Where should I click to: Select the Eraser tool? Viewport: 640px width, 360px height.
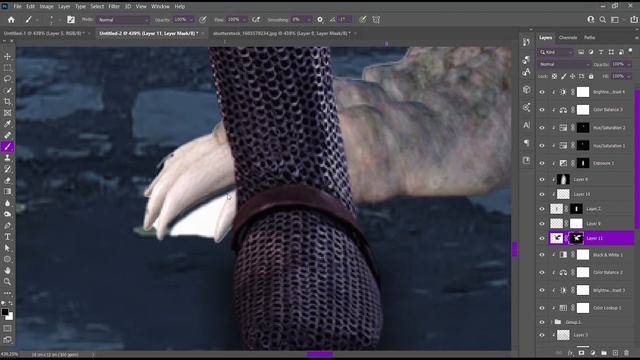[7, 180]
